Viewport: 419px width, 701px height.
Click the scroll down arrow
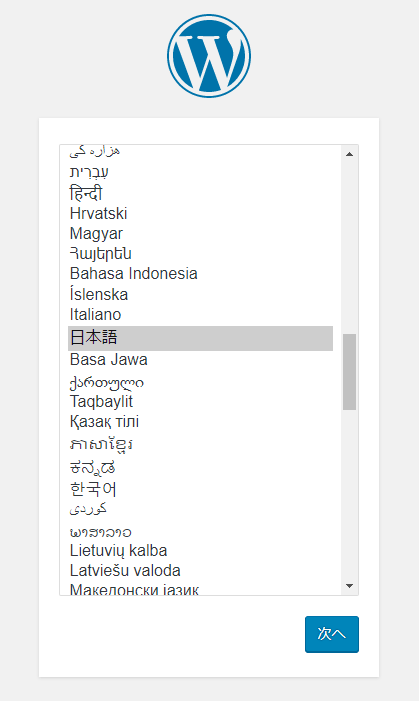click(350, 586)
